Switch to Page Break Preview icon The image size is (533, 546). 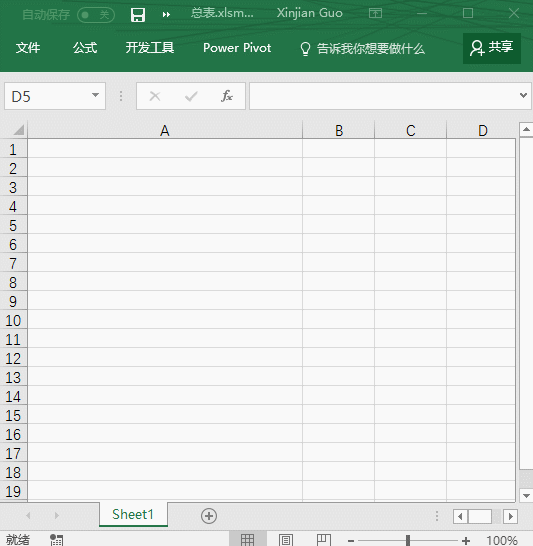pos(323,540)
